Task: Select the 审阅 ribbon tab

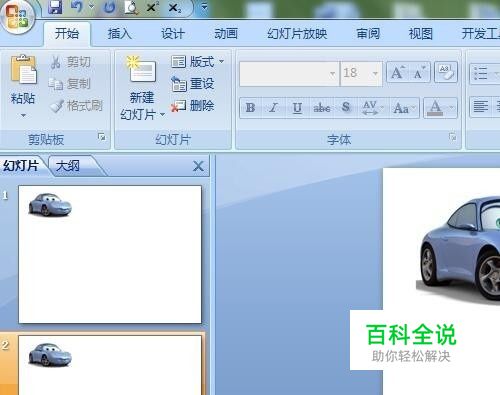Action: (x=368, y=34)
